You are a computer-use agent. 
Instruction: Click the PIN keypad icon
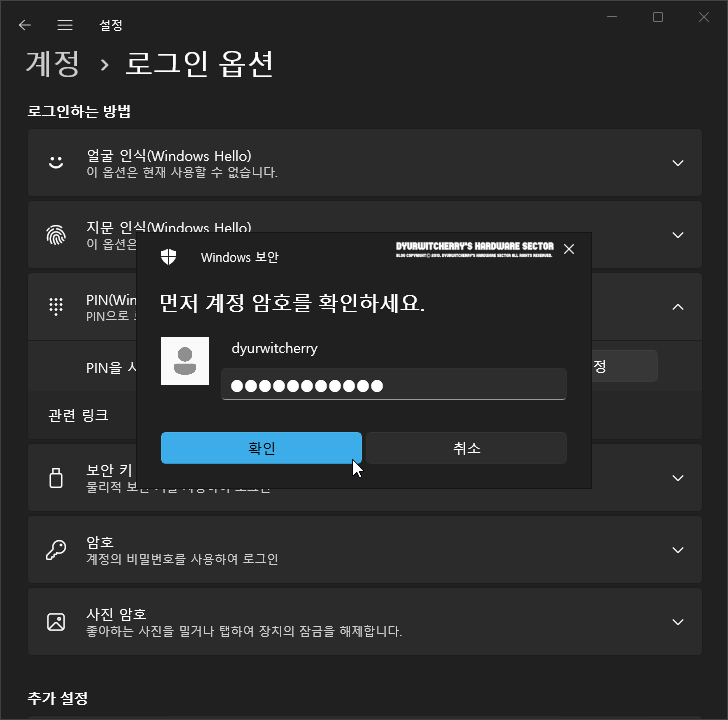56,307
